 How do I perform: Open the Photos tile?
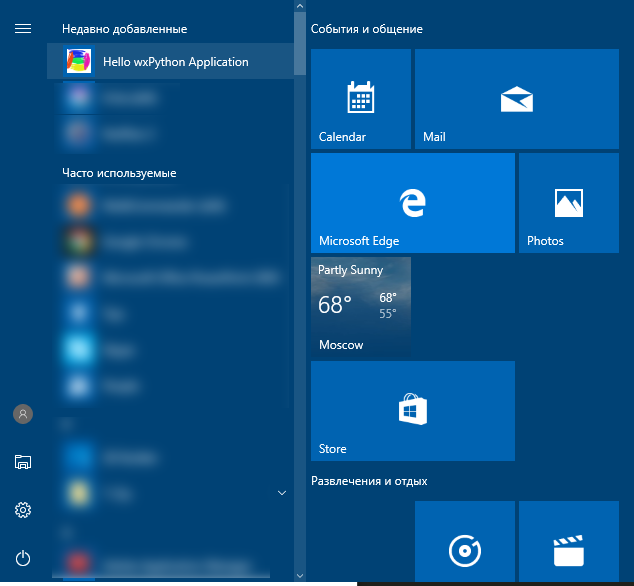coord(569,203)
